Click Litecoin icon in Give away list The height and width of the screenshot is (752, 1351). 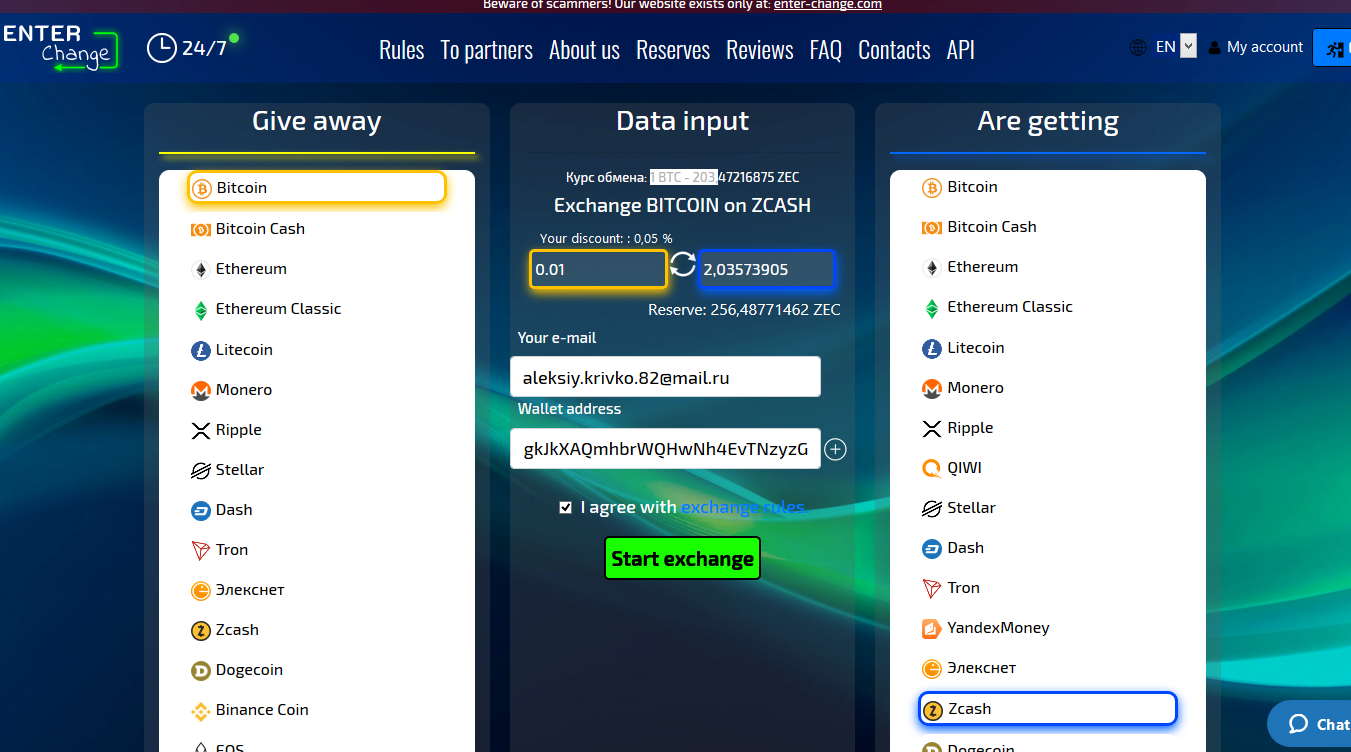pos(201,350)
